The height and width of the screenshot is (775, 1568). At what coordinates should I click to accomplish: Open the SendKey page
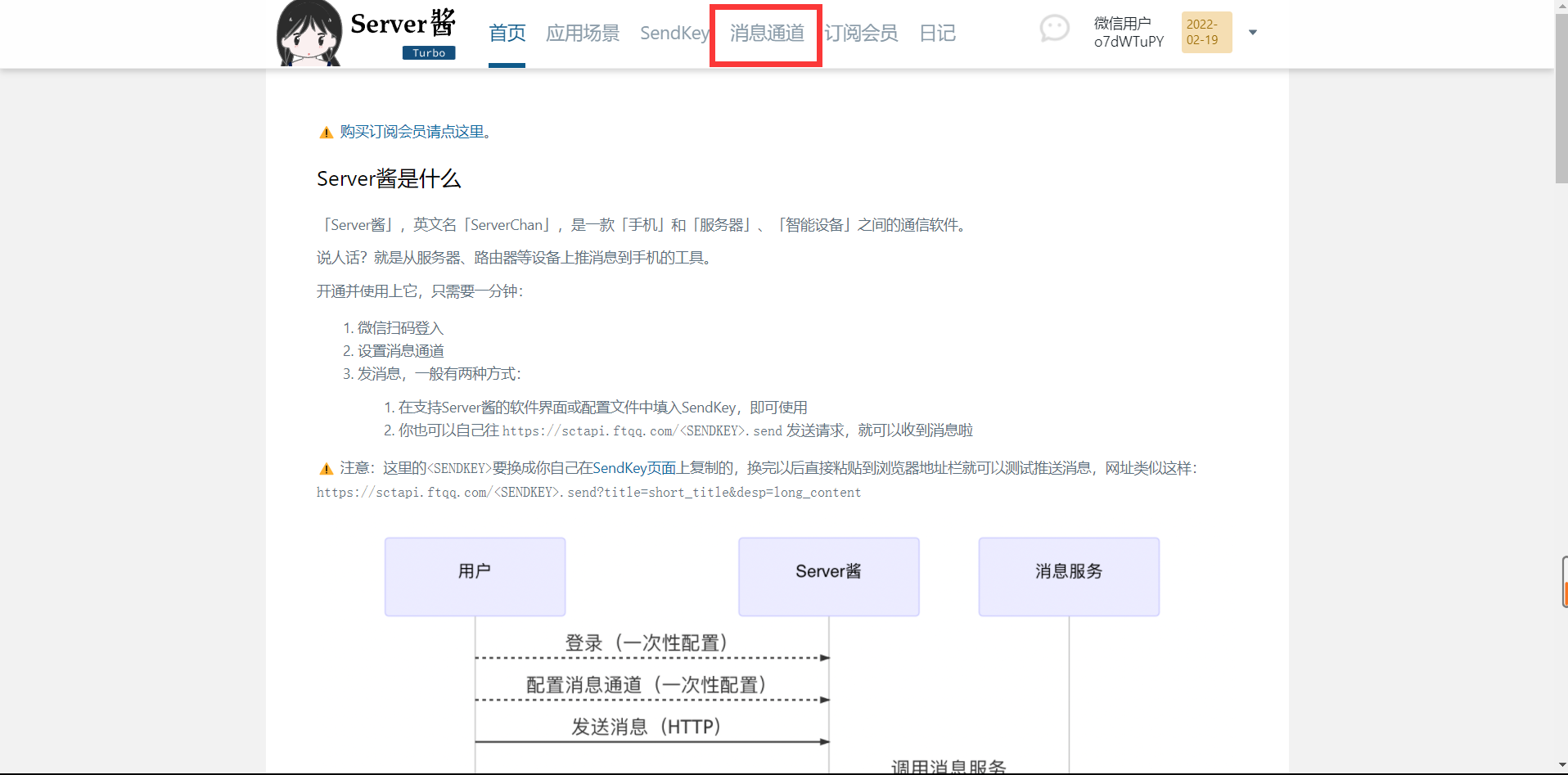pyautogui.click(x=674, y=33)
